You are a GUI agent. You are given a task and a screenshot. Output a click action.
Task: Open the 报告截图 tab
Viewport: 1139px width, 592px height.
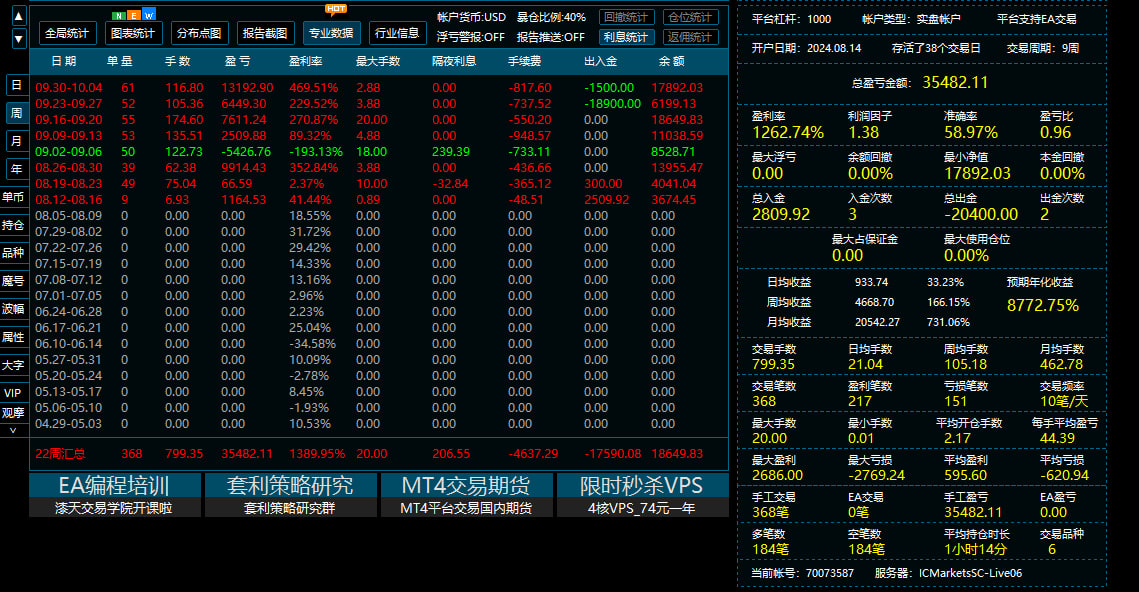[x=265, y=33]
